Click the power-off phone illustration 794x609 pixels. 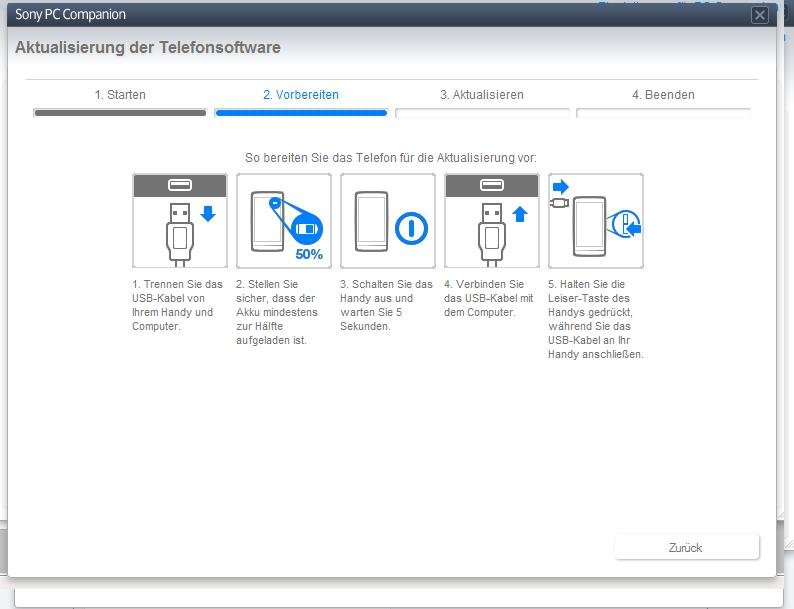[388, 221]
